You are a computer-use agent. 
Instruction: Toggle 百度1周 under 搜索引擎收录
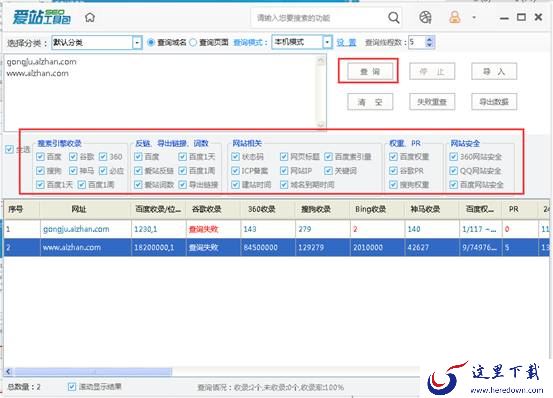pyautogui.click(x=82, y=184)
